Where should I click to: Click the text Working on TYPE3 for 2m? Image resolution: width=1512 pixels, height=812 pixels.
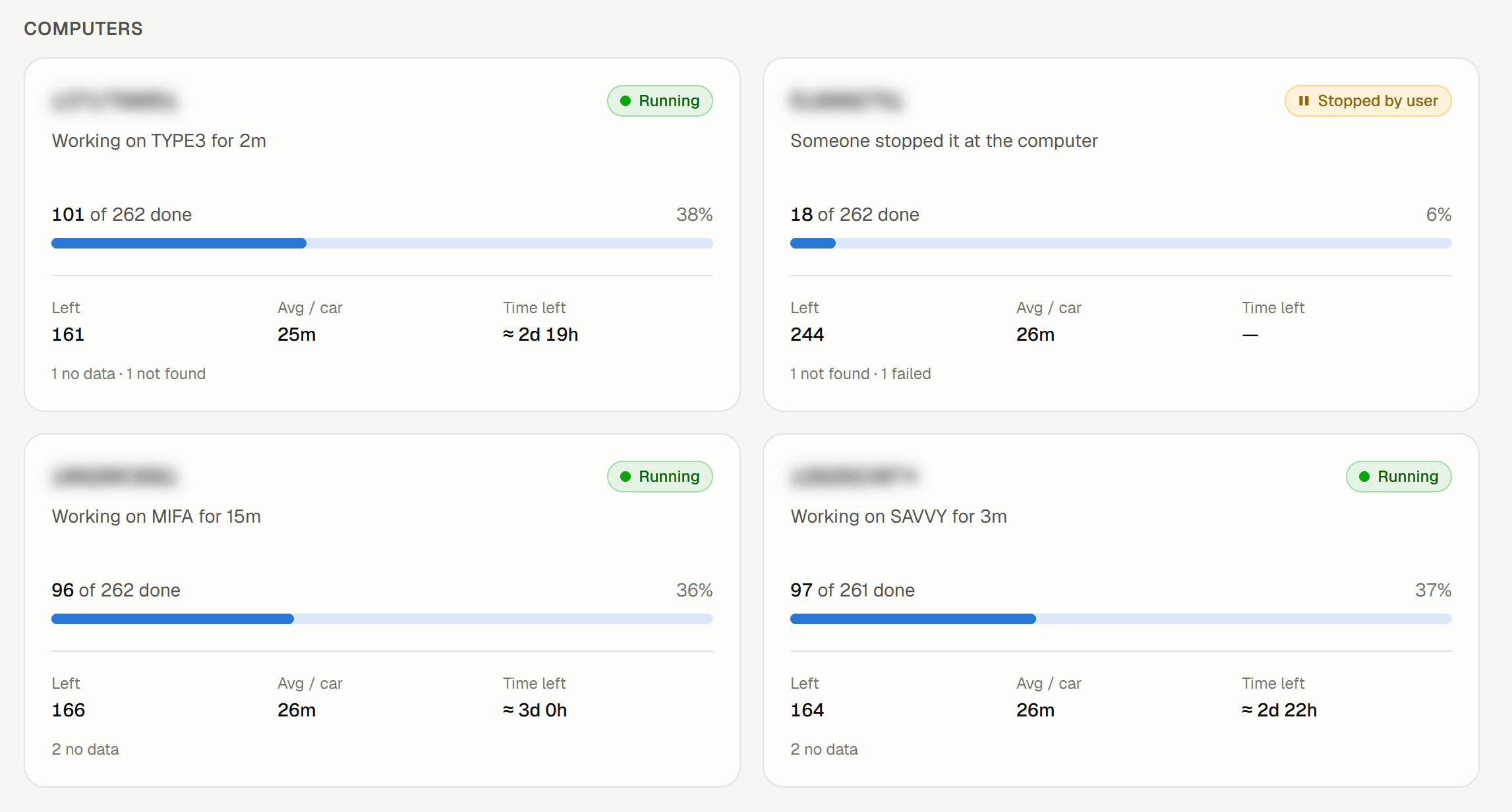pyautogui.click(x=159, y=140)
